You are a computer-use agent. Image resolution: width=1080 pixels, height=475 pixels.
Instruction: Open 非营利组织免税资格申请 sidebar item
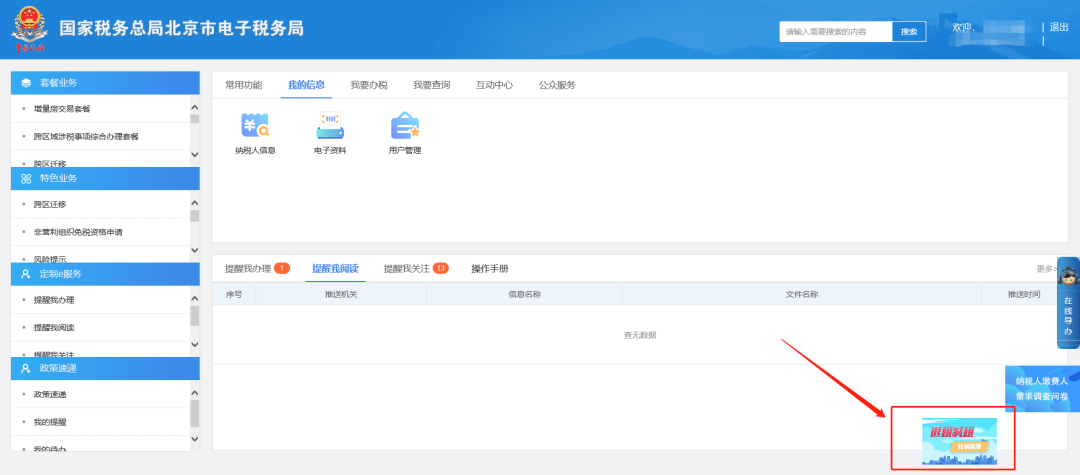pyautogui.click(x=78, y=232)
